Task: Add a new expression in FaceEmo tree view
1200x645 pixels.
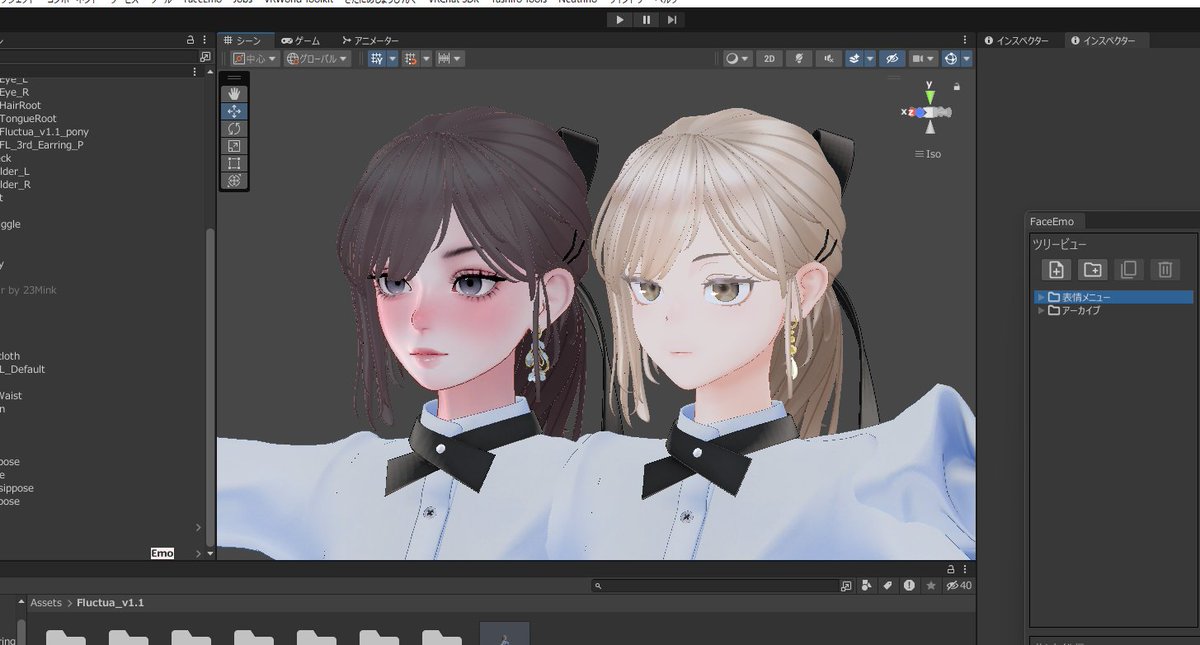Action: click(1056, 268)
